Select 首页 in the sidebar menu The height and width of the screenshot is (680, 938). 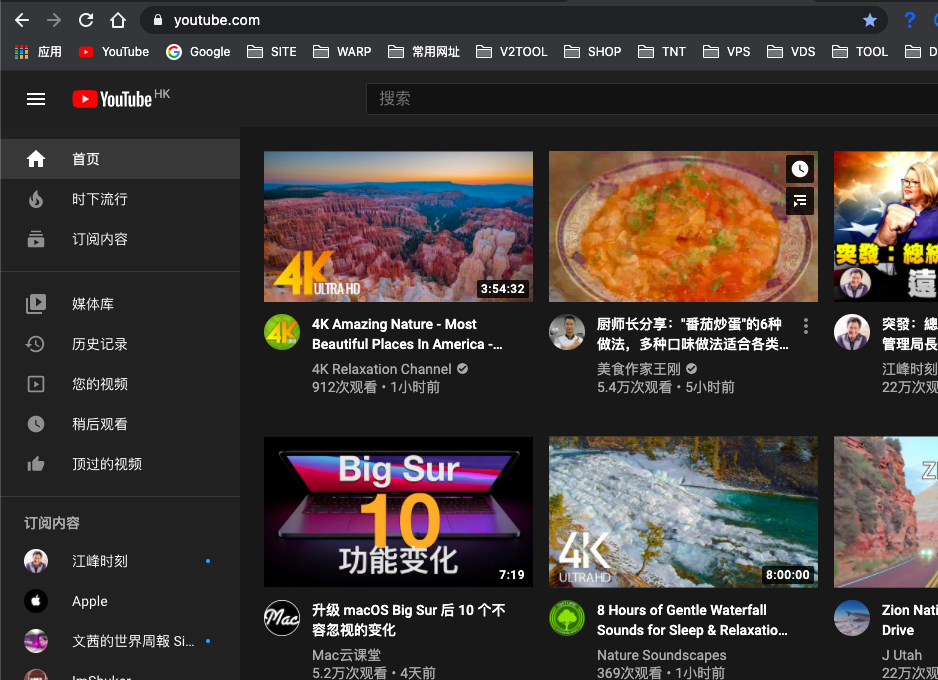35,158
